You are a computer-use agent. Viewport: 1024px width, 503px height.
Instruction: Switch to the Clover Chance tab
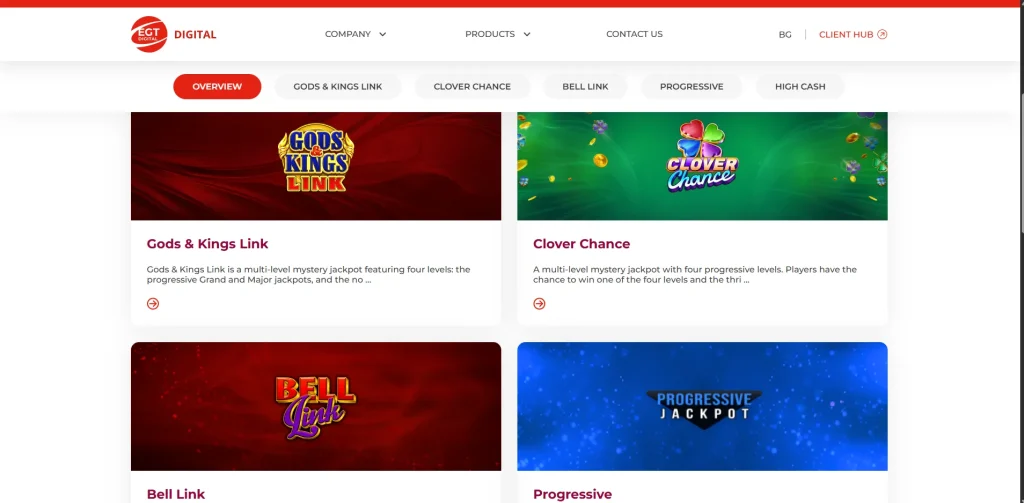click(x=472, y=86)
